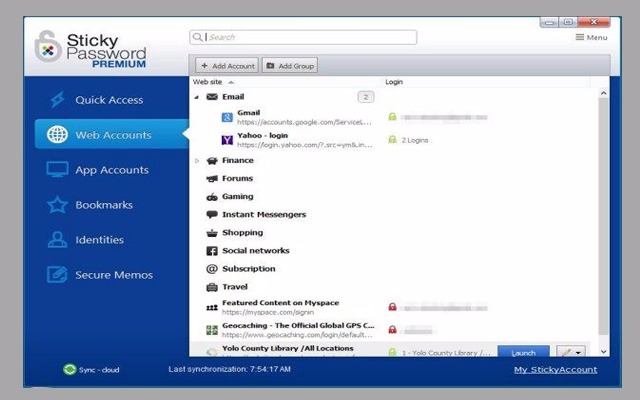The width and height of the screenshot is (640, 400).
Task: Open the edit pencil dropdown
Action: tap(571, 352)
